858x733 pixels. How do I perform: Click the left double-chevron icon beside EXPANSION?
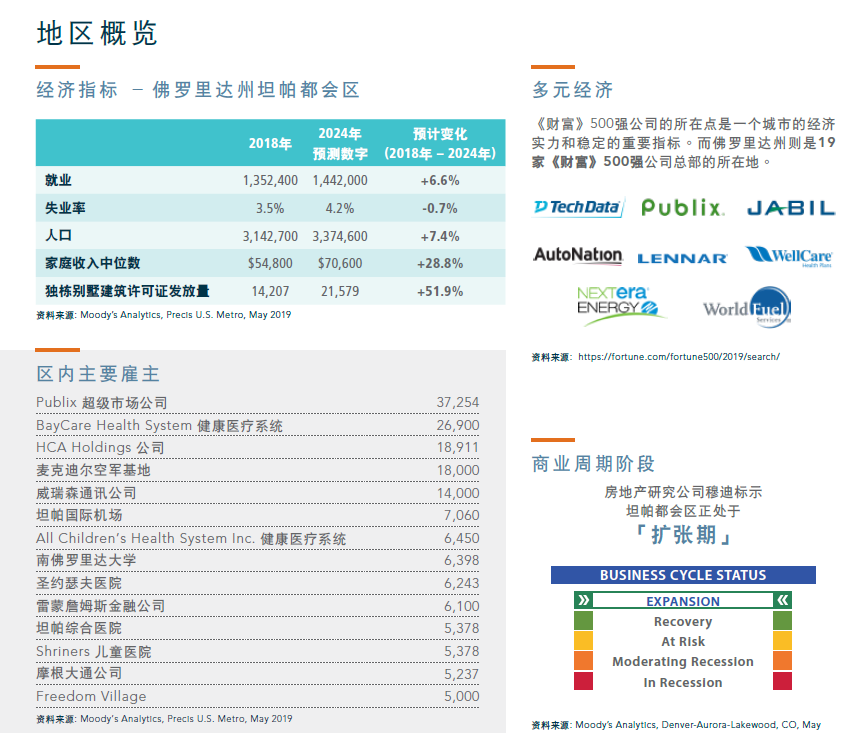click(584, 600)
